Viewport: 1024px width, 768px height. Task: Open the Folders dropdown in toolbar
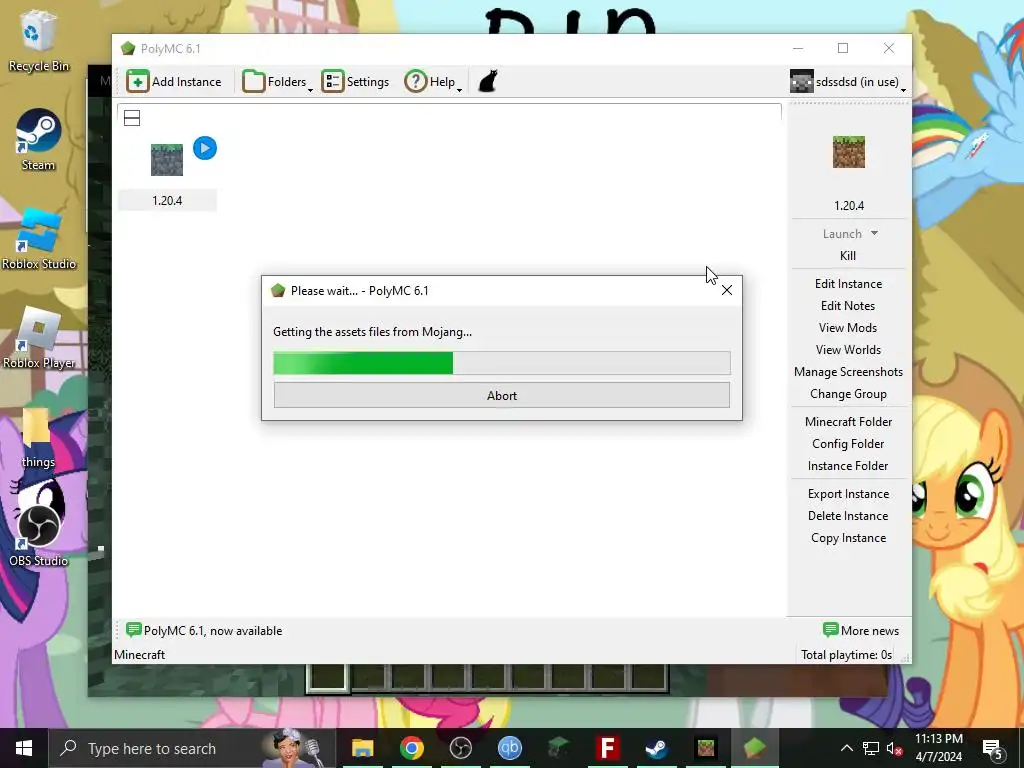[x=278, y=82]
